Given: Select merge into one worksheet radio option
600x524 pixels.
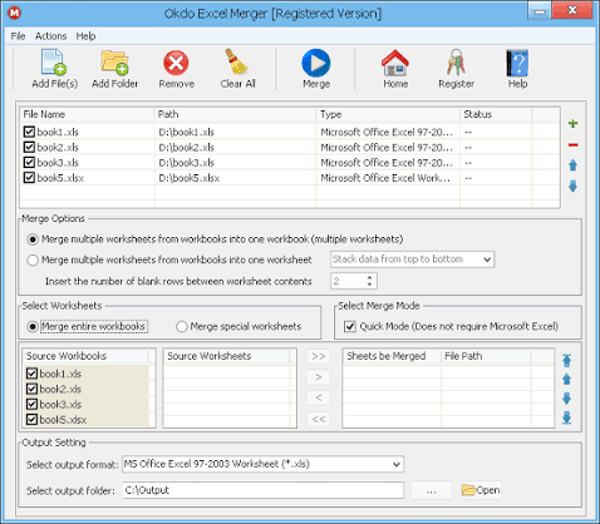Looking at the screenshot, I should tap(33, 260).
